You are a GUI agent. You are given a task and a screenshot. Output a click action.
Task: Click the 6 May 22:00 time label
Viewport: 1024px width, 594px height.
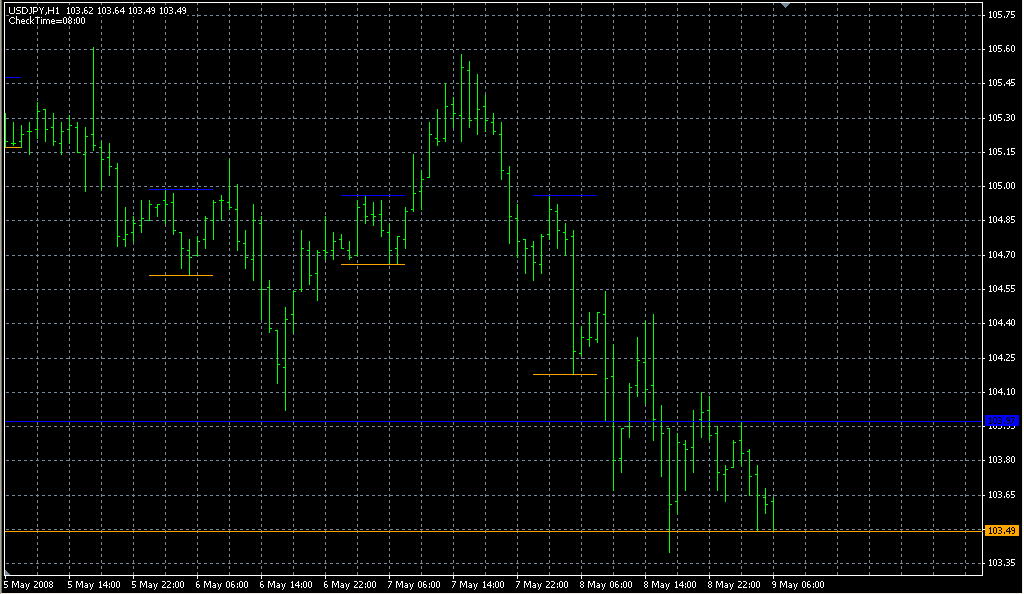click(350, 585)
